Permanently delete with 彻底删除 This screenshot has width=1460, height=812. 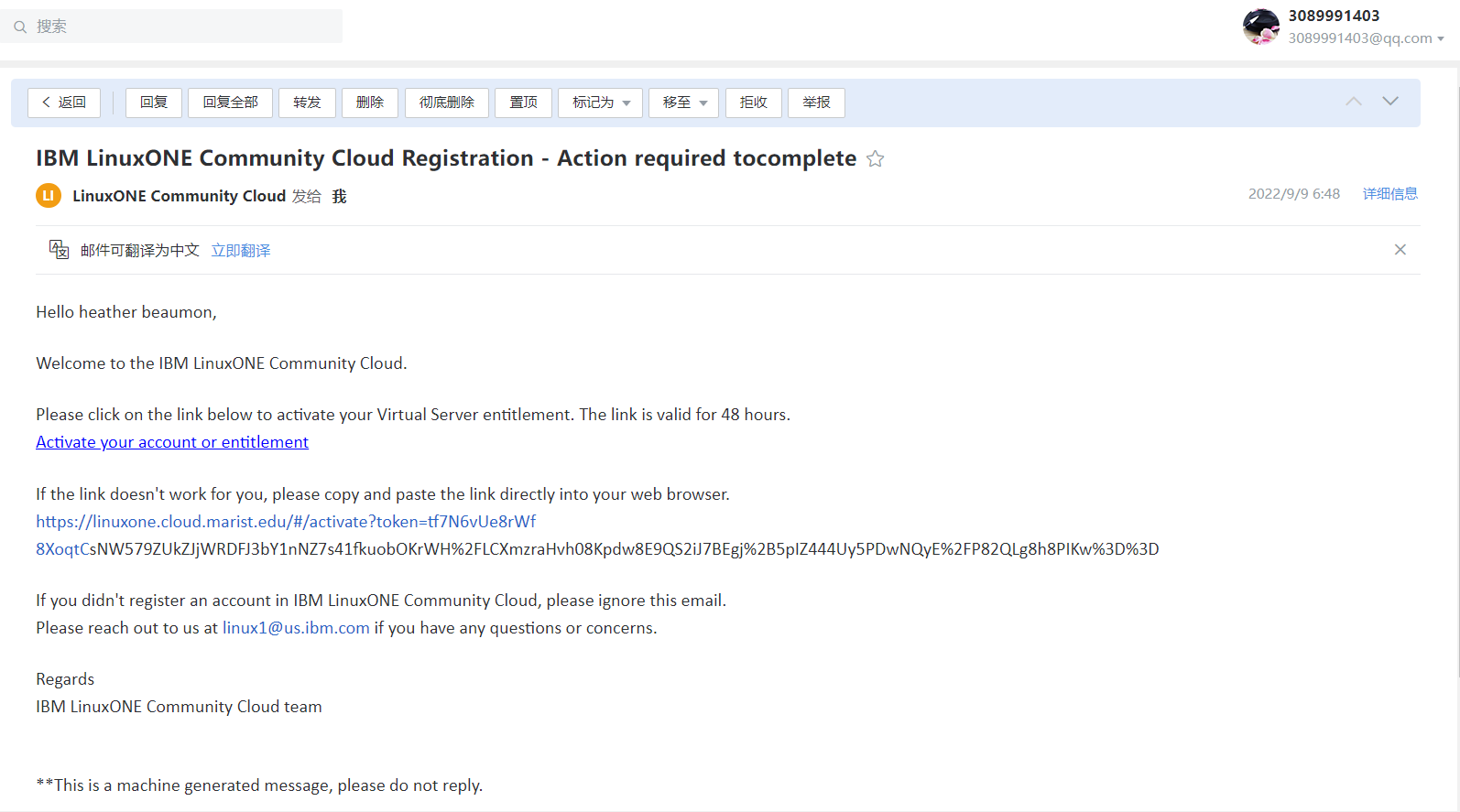pos(447,103)
